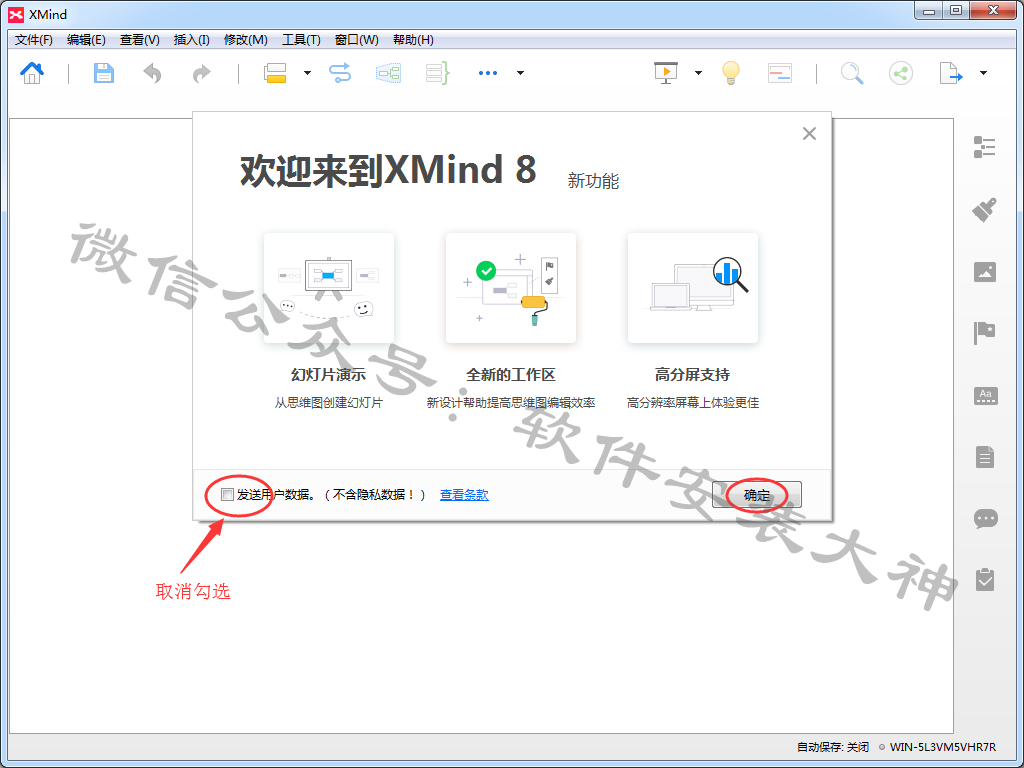Select the 幻灯片演示 feature thumbnail
The image size is (1024, 768).
(328, 287)
